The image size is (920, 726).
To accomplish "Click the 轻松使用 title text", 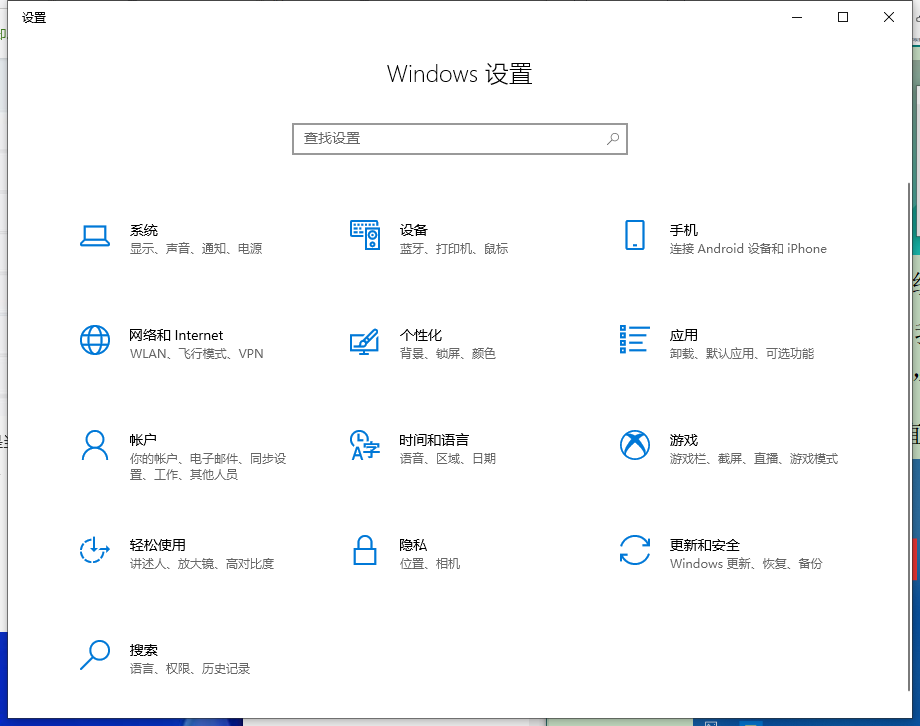I will [157, 545].
